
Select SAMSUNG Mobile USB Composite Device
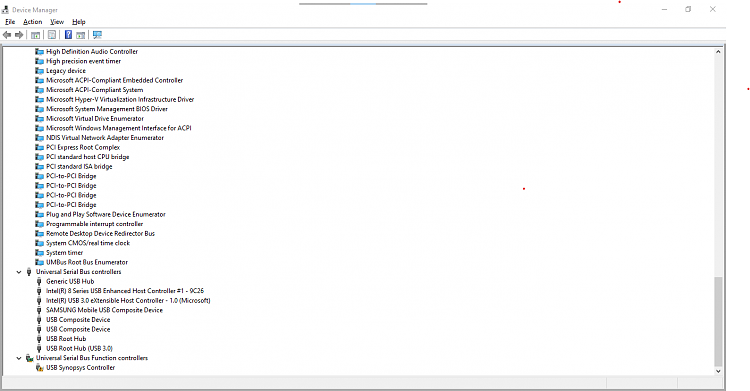pyautogui.click(x=104, y=310)
